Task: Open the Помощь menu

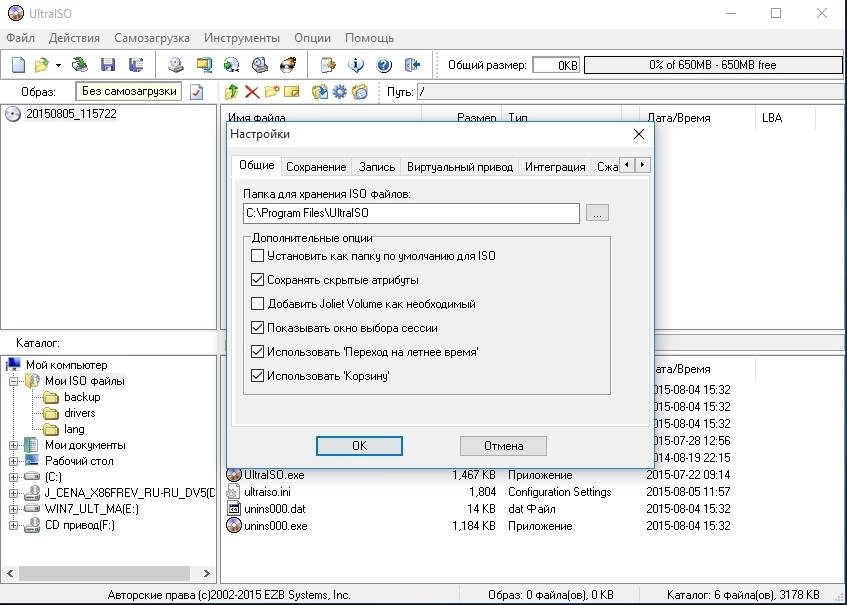Action: [x=369, y=38]
